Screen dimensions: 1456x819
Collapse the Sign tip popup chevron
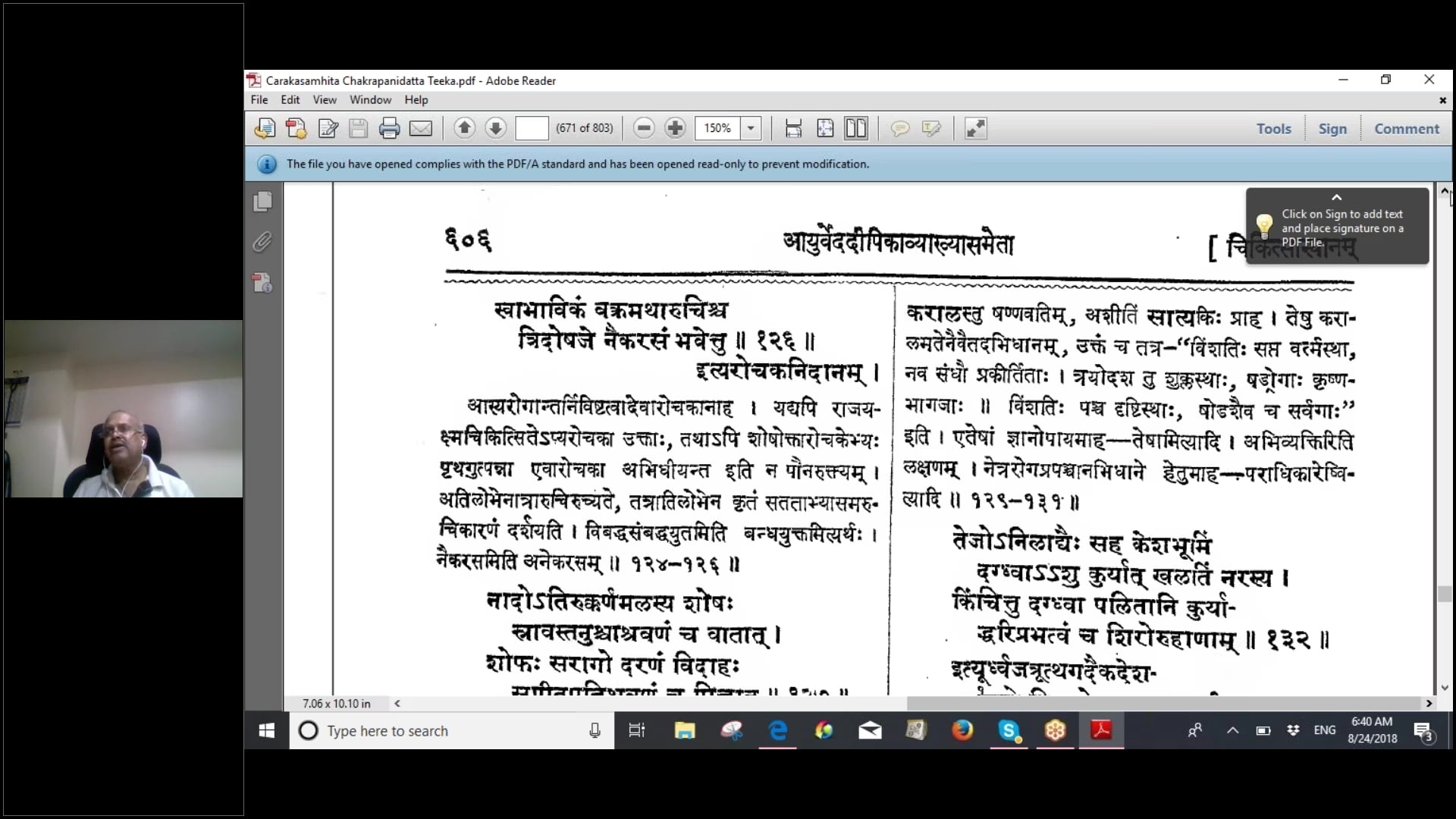coord(1337,197)
